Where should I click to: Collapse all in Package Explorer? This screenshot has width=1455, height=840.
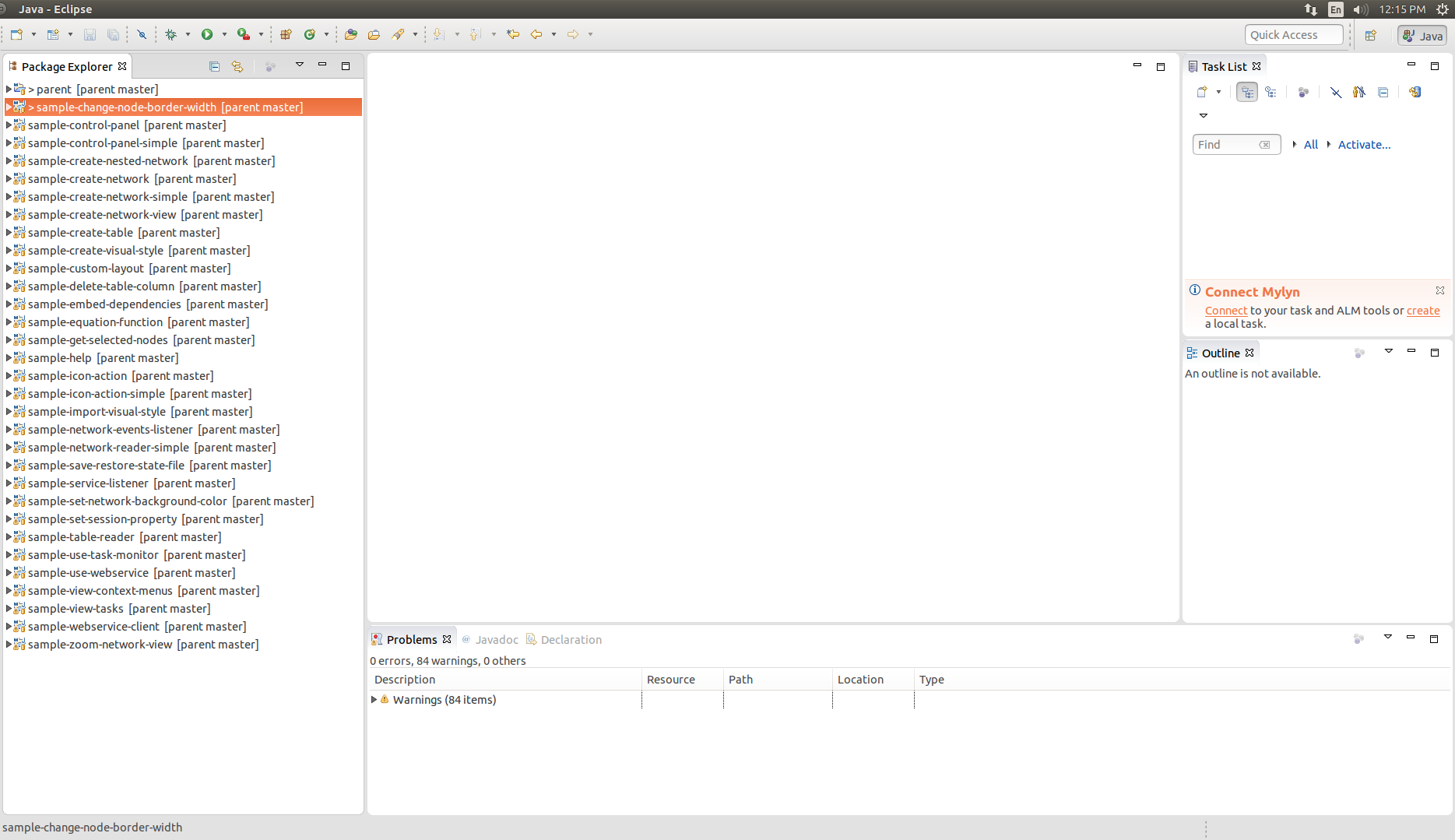click(214, 67)
